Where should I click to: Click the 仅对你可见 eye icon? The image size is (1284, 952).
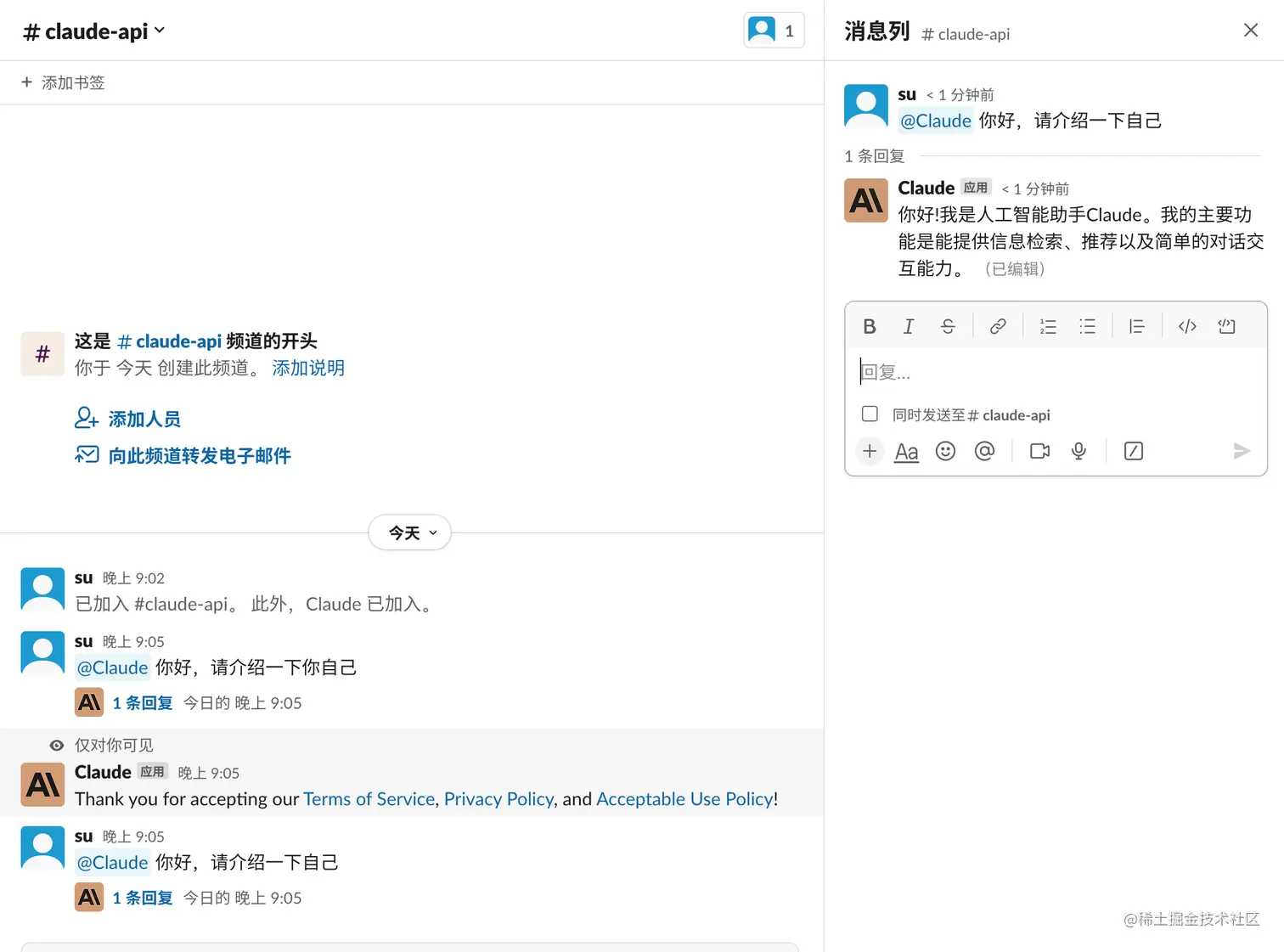pyautogui.click(x=57, y=746)
